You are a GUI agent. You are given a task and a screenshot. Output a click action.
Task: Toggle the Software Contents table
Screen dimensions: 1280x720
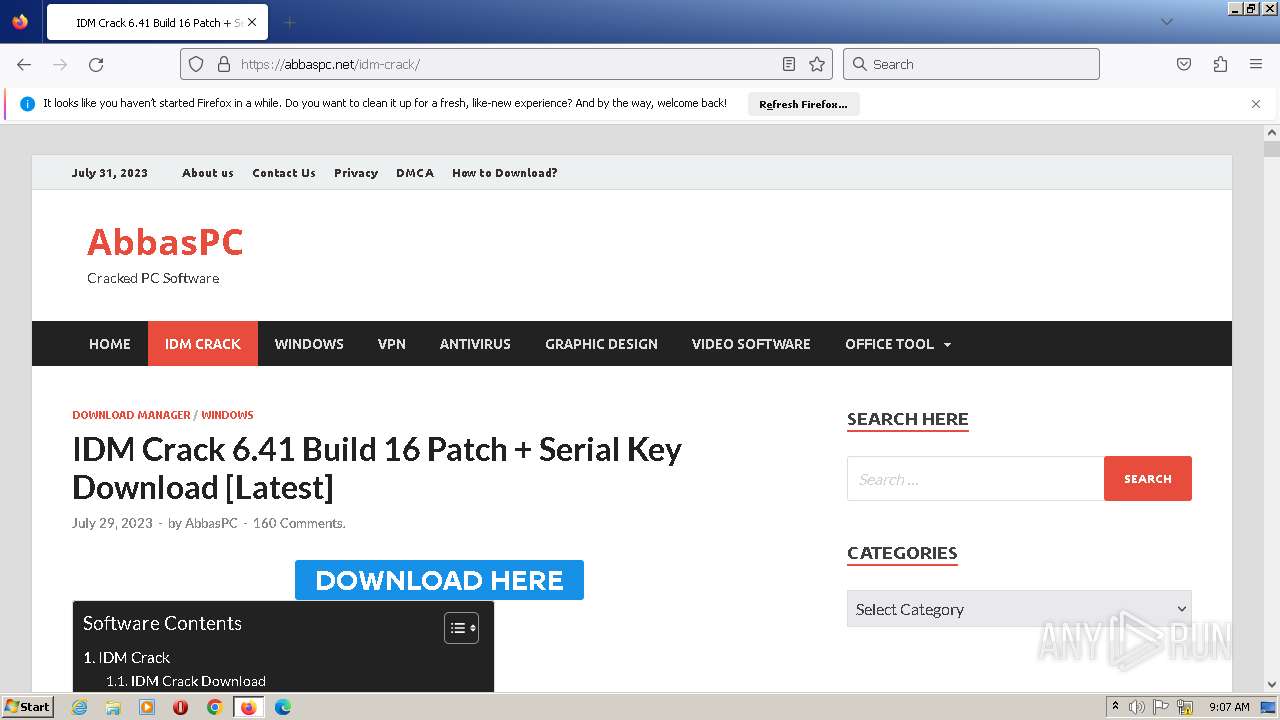[x=461, y=628]
